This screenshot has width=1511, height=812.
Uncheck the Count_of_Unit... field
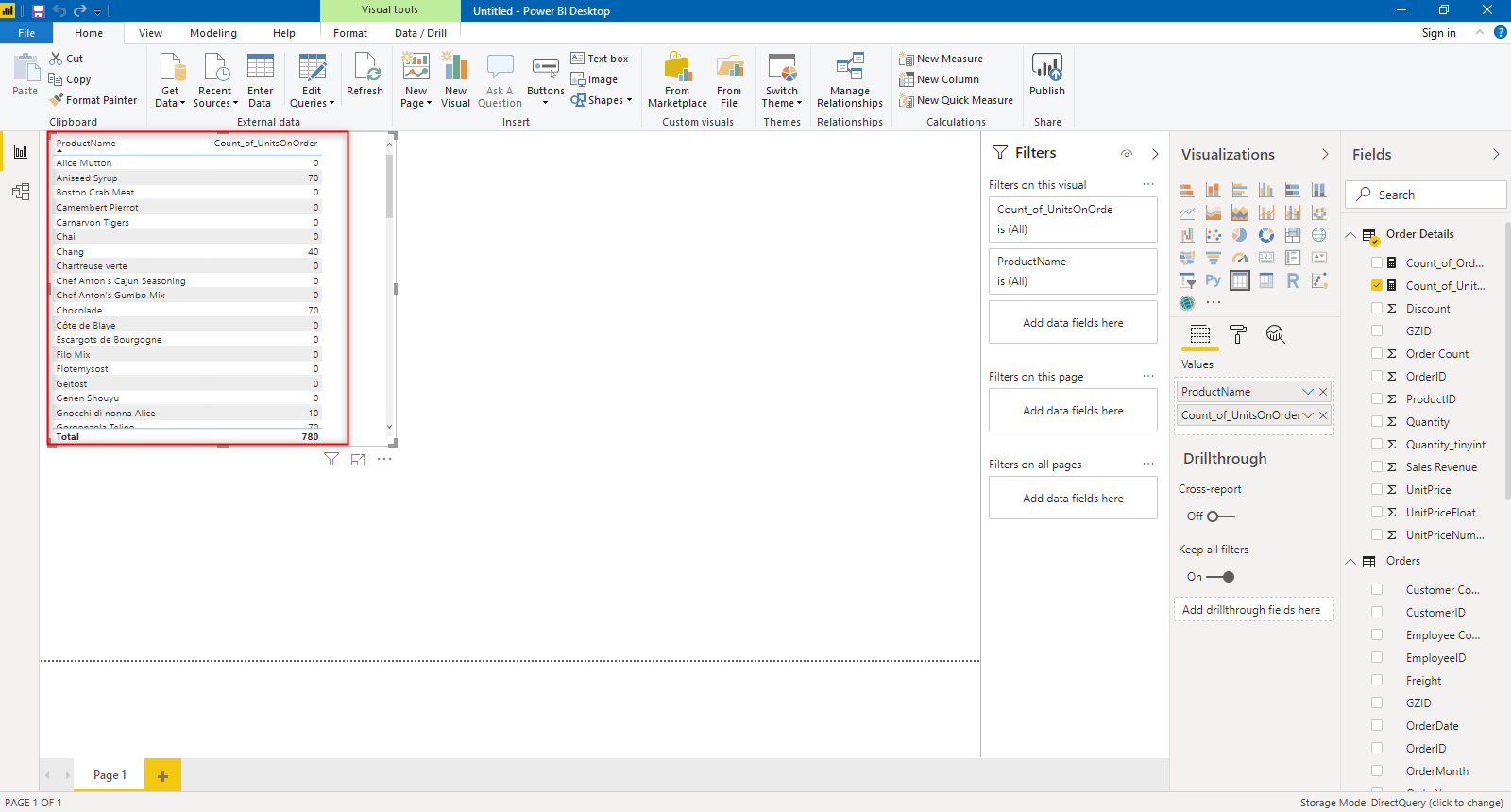pyautogui.click(x=1377, y=285)
